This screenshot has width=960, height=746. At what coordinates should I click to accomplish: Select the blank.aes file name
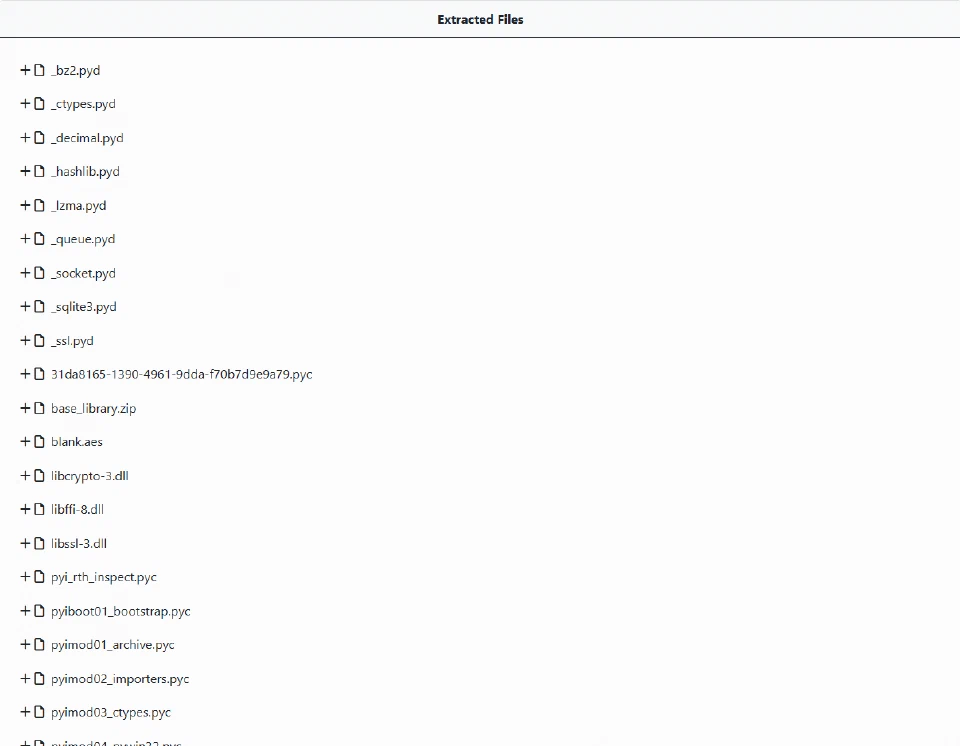coord(77,442)
